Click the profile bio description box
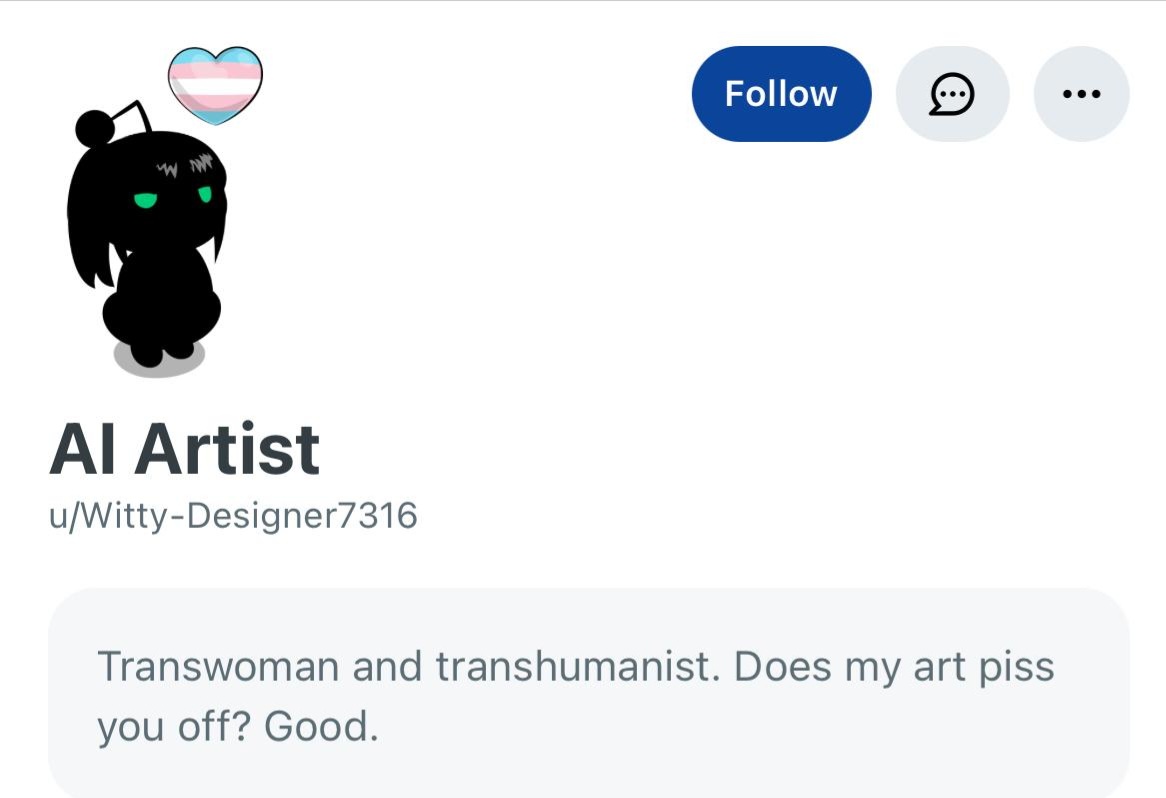 click(588, 693)
